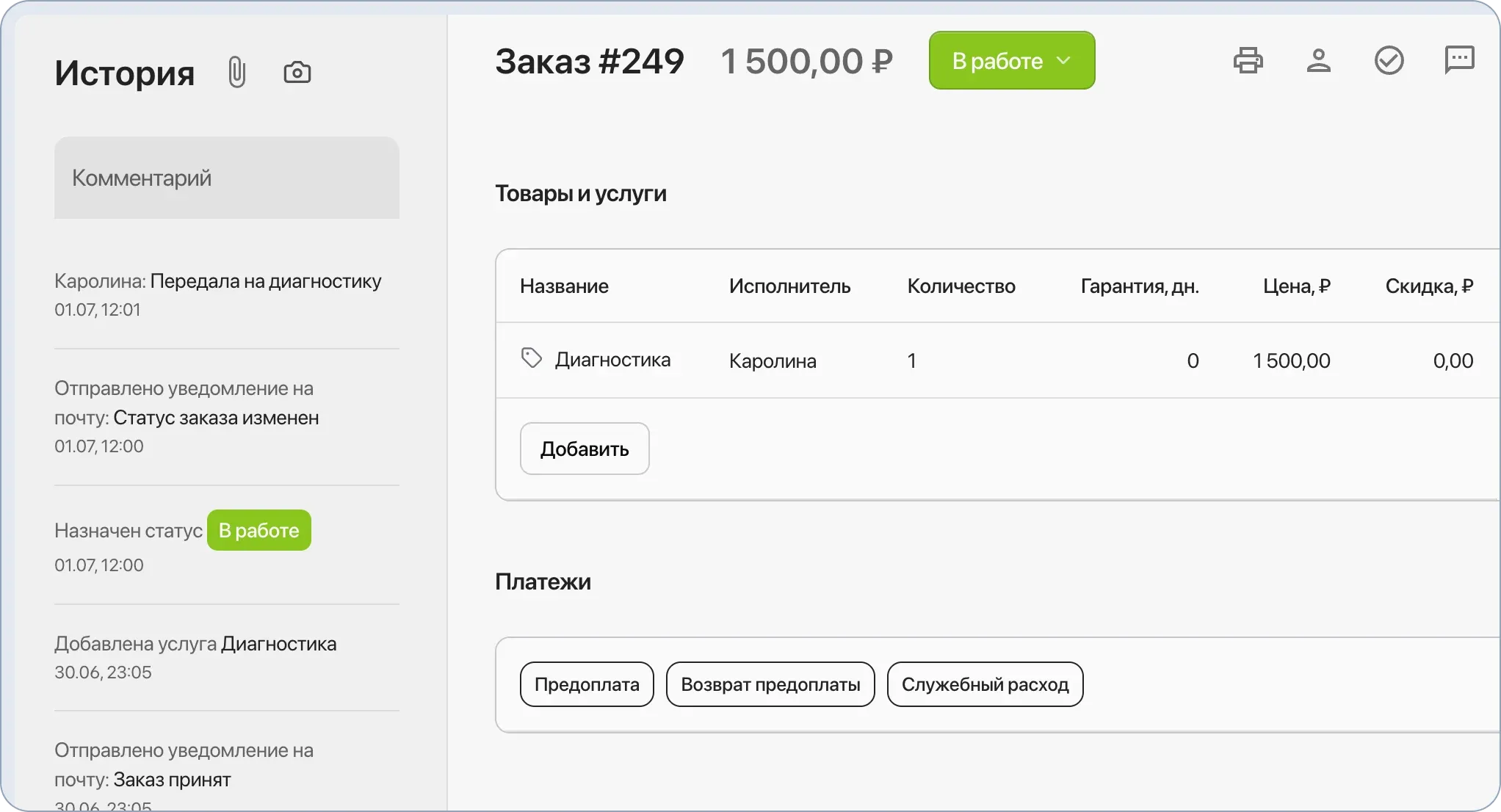Print the order using printer icon
1501x812 pixels.
(1249, 60)
